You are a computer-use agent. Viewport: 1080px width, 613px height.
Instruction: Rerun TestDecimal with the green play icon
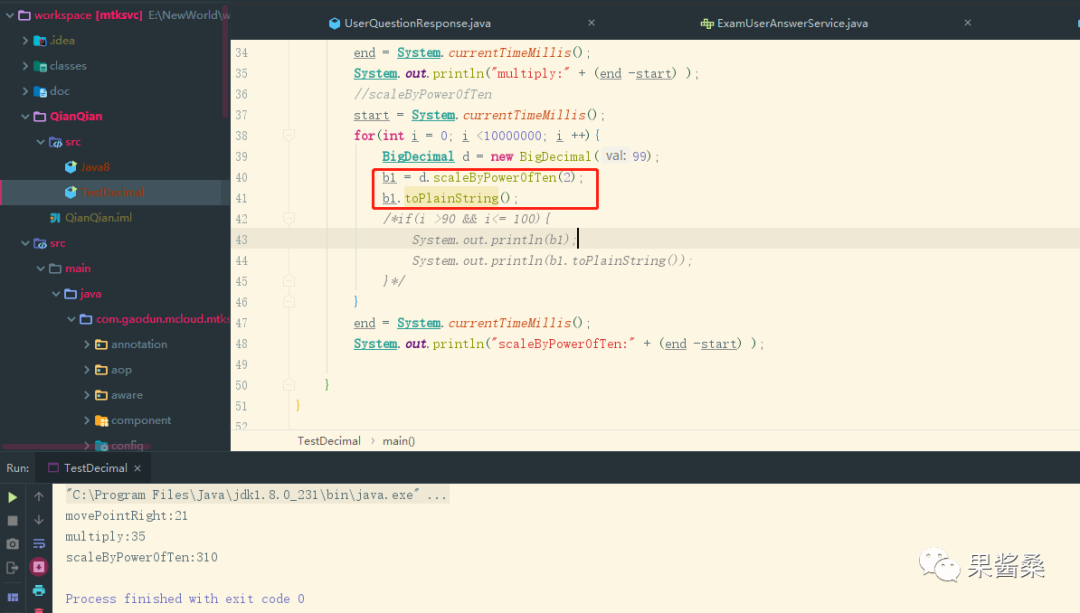[12, 497]
